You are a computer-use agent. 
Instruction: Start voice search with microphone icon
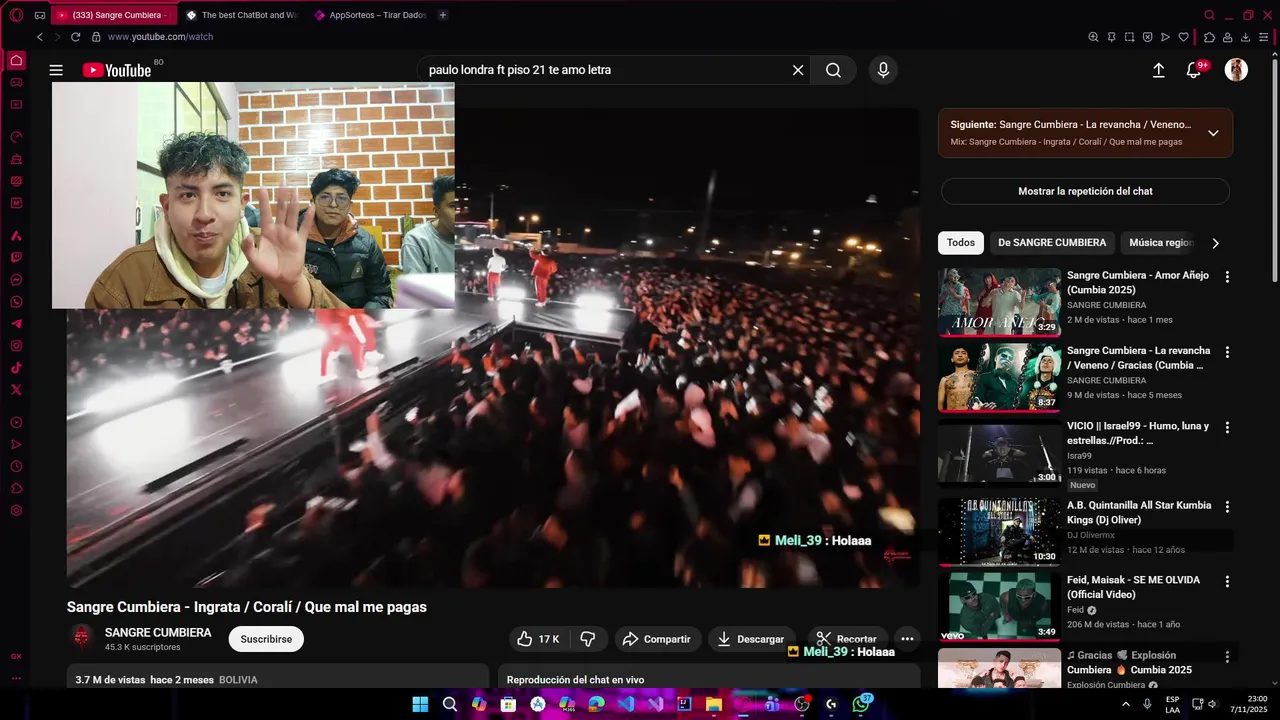coord(883,70)
